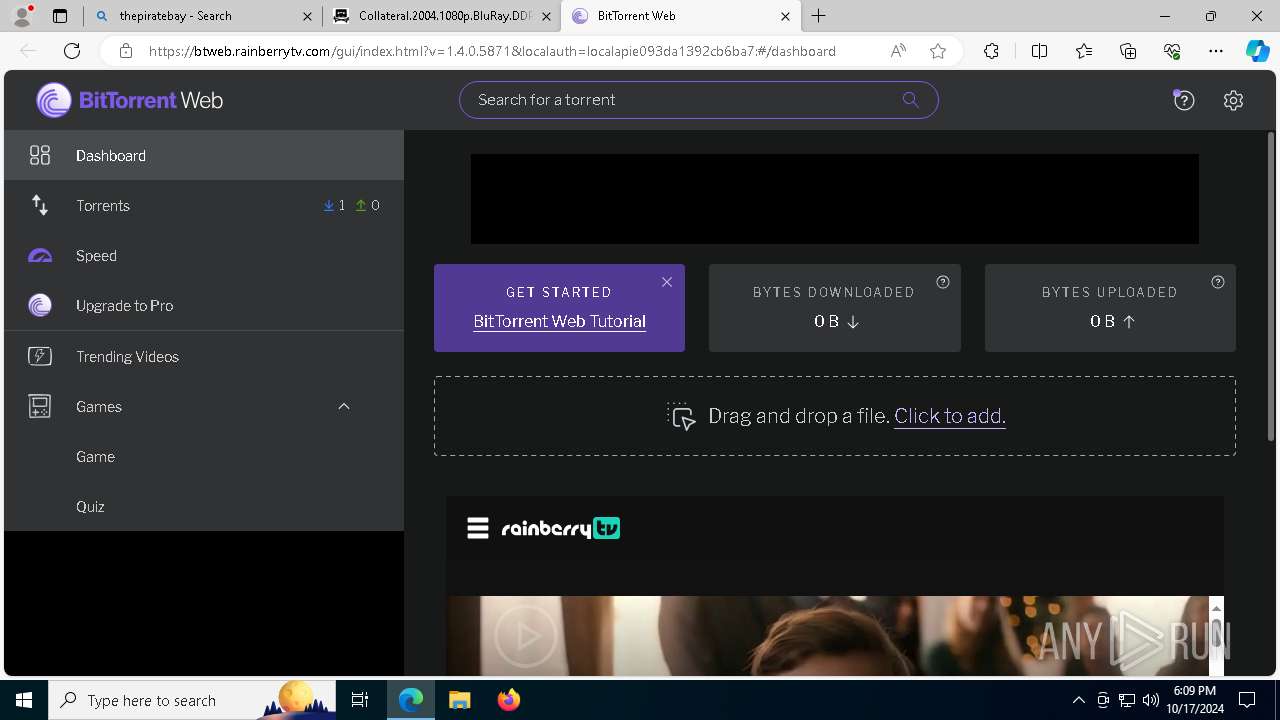Open the settings gear icon

[x=1233, y=100]
